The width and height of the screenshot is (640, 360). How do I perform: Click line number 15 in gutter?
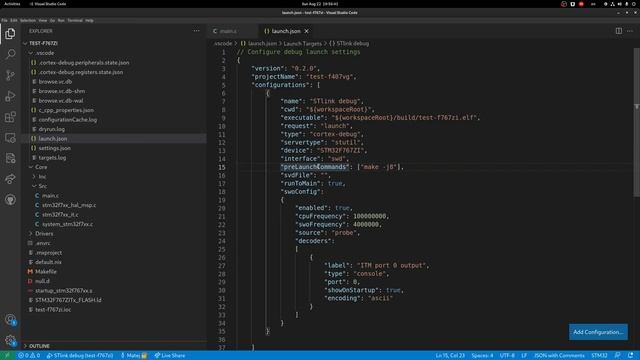point(222,167)
